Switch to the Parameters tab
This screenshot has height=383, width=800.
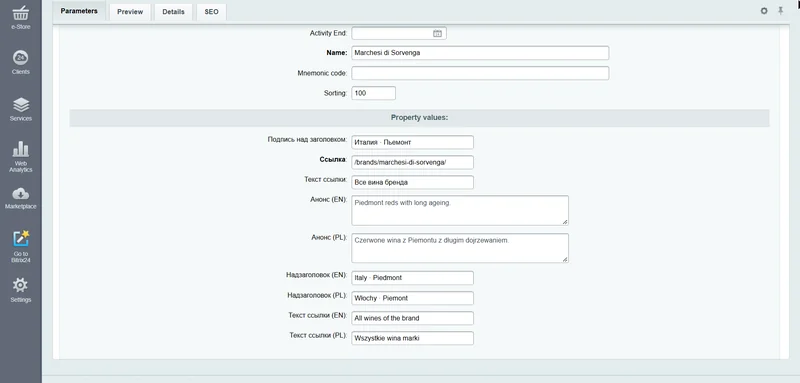tap(79, 11)
